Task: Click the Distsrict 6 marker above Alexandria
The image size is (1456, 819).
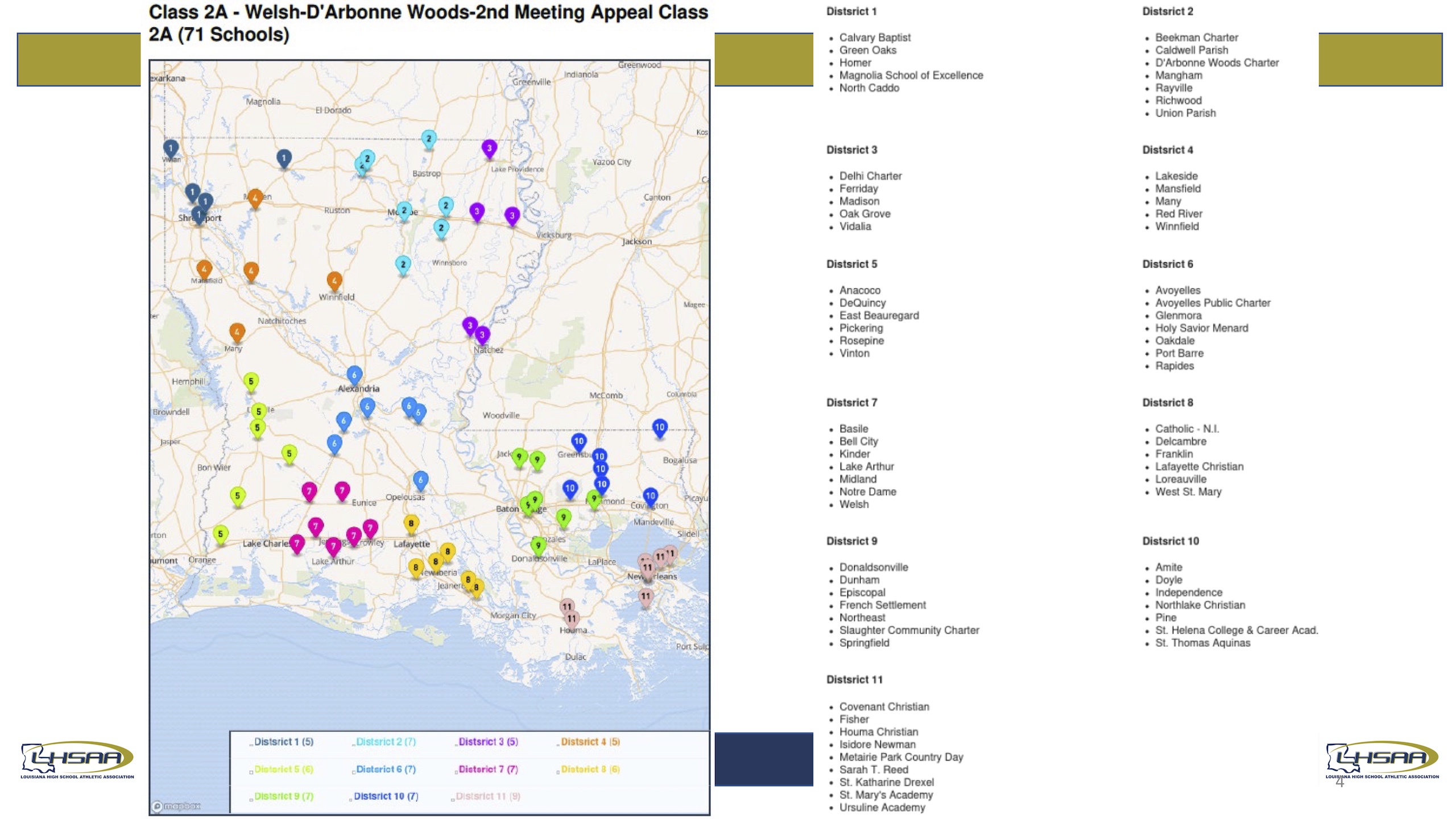Action: [x=354, y=375]
